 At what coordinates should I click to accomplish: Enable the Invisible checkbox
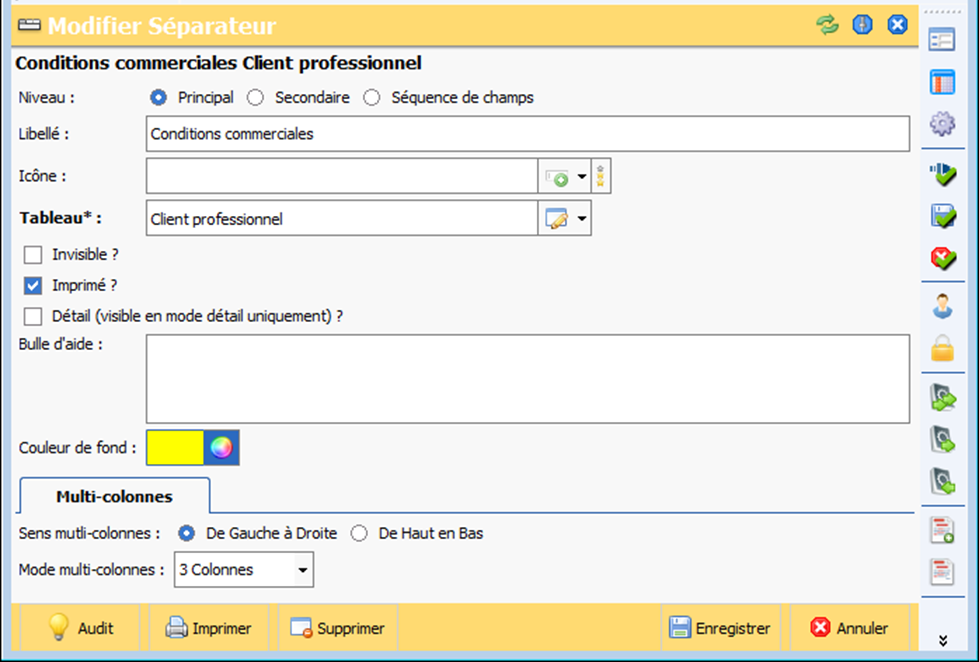click(33, 255)
